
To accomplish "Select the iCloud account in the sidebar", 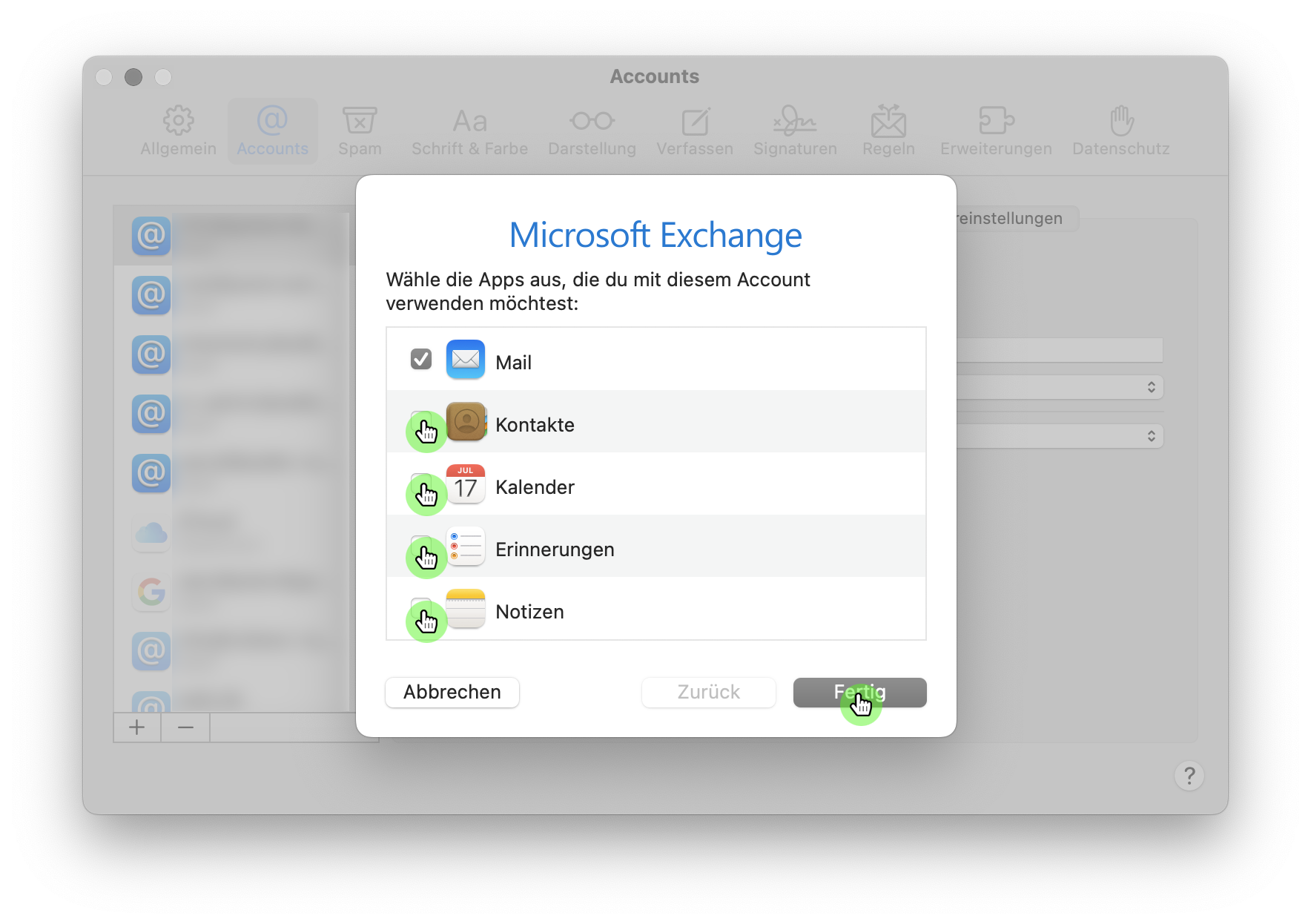I will 234,532.
